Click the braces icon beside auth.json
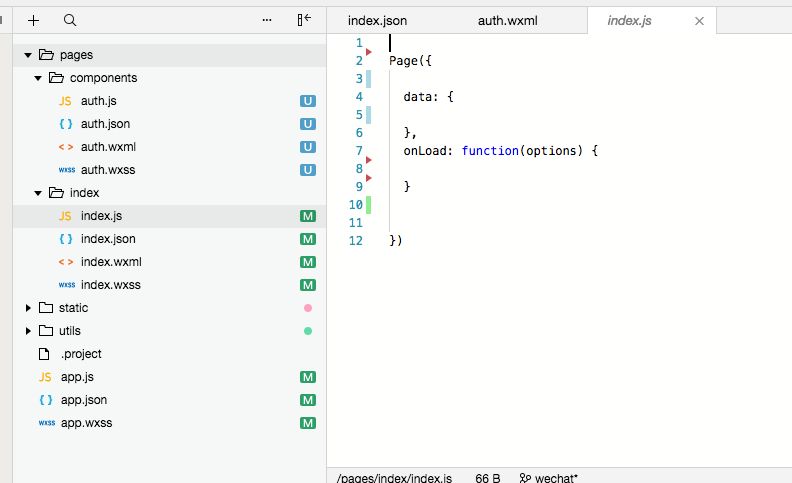Image resolution: width=792 pixels, height=483 pixels. pyautogui.click(x=66, y=124)
